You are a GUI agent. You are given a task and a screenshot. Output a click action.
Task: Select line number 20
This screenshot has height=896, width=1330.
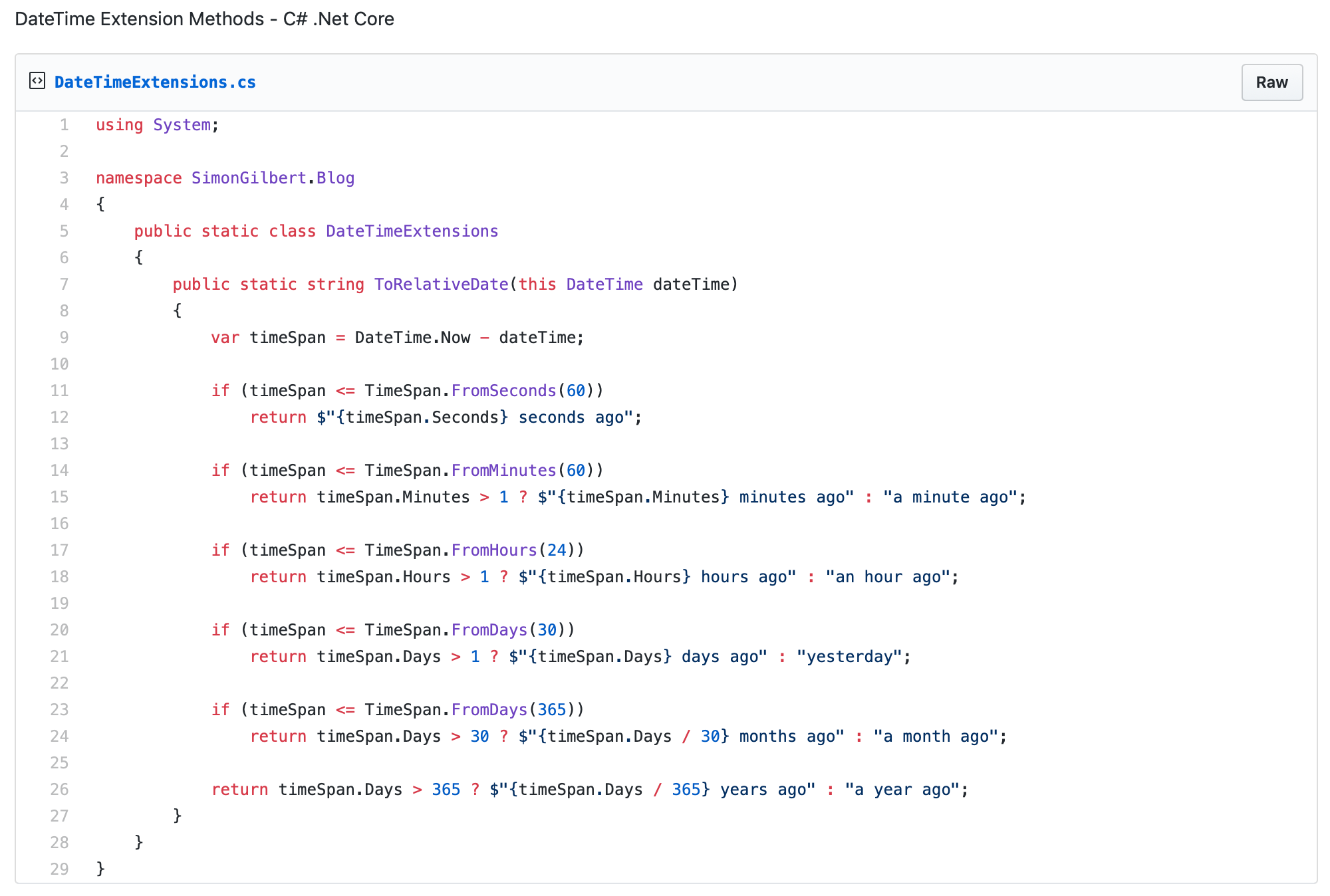point(60,630)
